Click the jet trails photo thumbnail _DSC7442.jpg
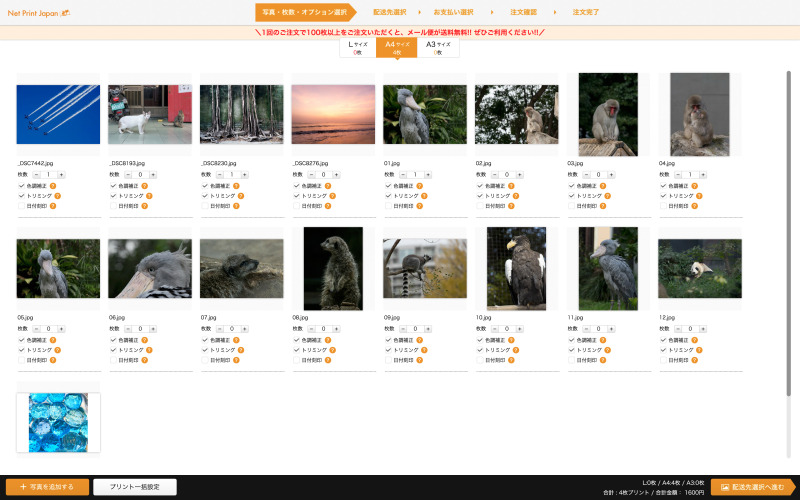Image resolution: width=800 pixels, height=500 pixels. (x=58, y=114)
